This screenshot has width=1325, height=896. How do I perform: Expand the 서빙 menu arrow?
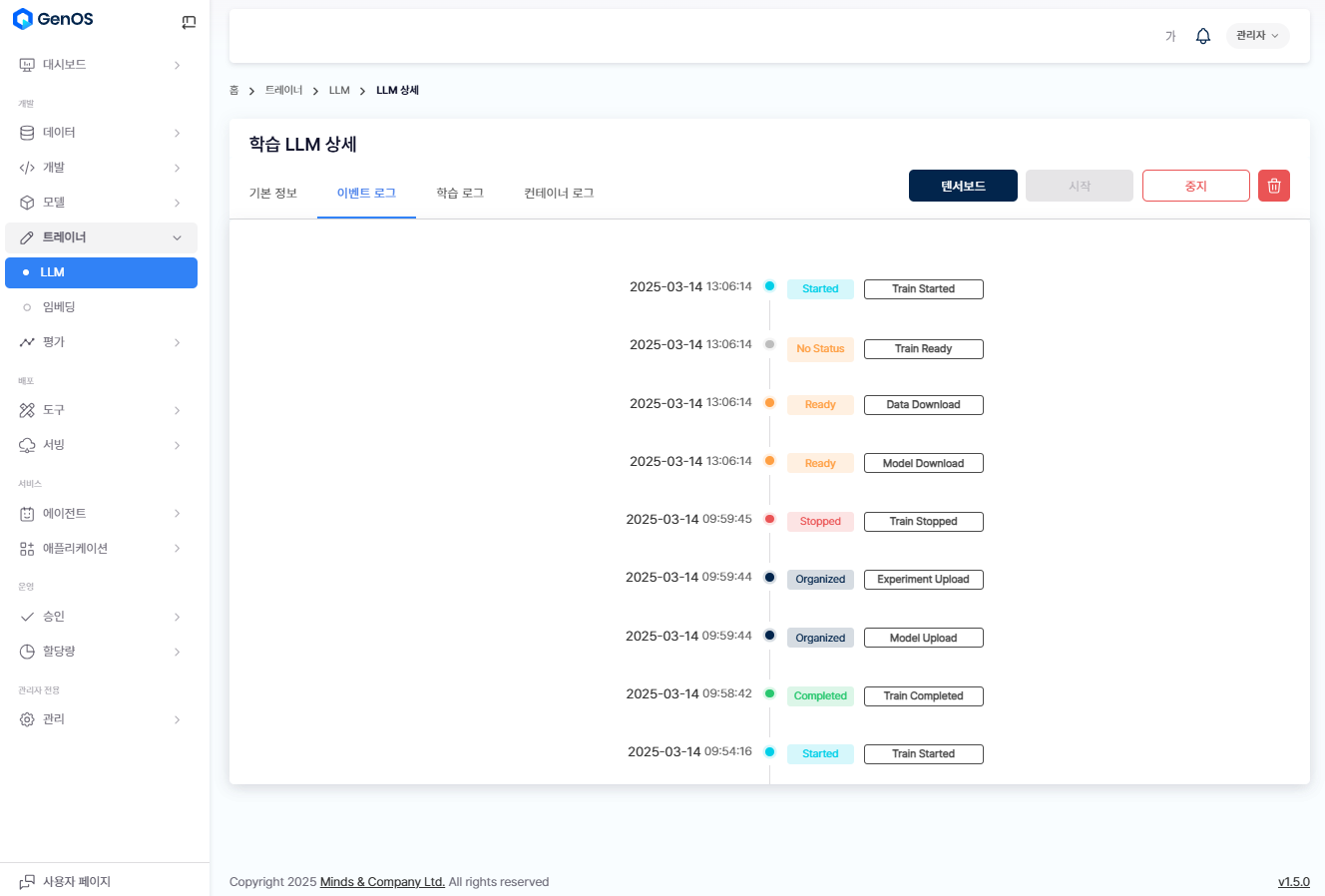click(177, 445)
